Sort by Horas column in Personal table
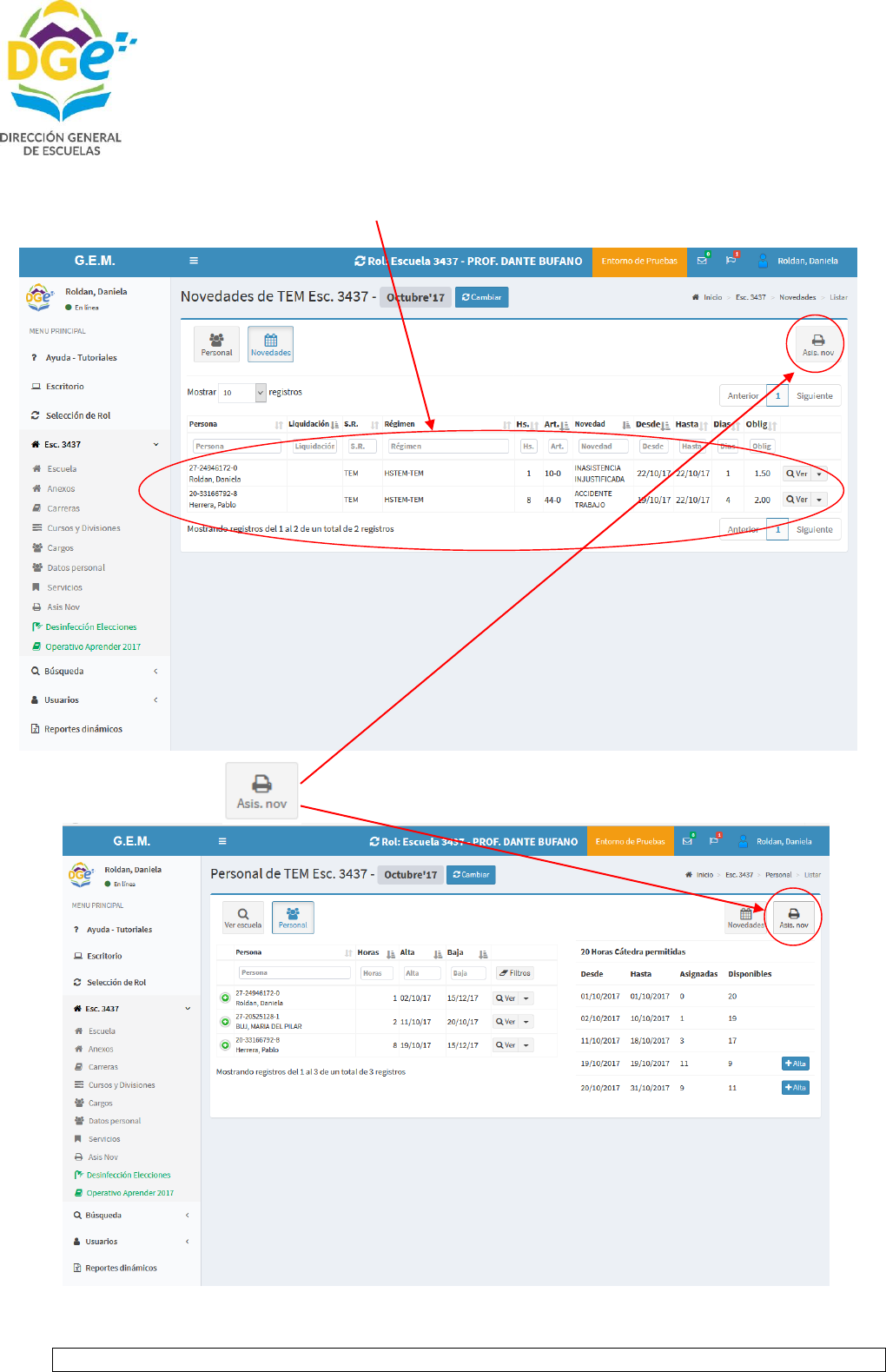Image resolution: width=886 pixels, height=1372 pixels. click(376, 953)
